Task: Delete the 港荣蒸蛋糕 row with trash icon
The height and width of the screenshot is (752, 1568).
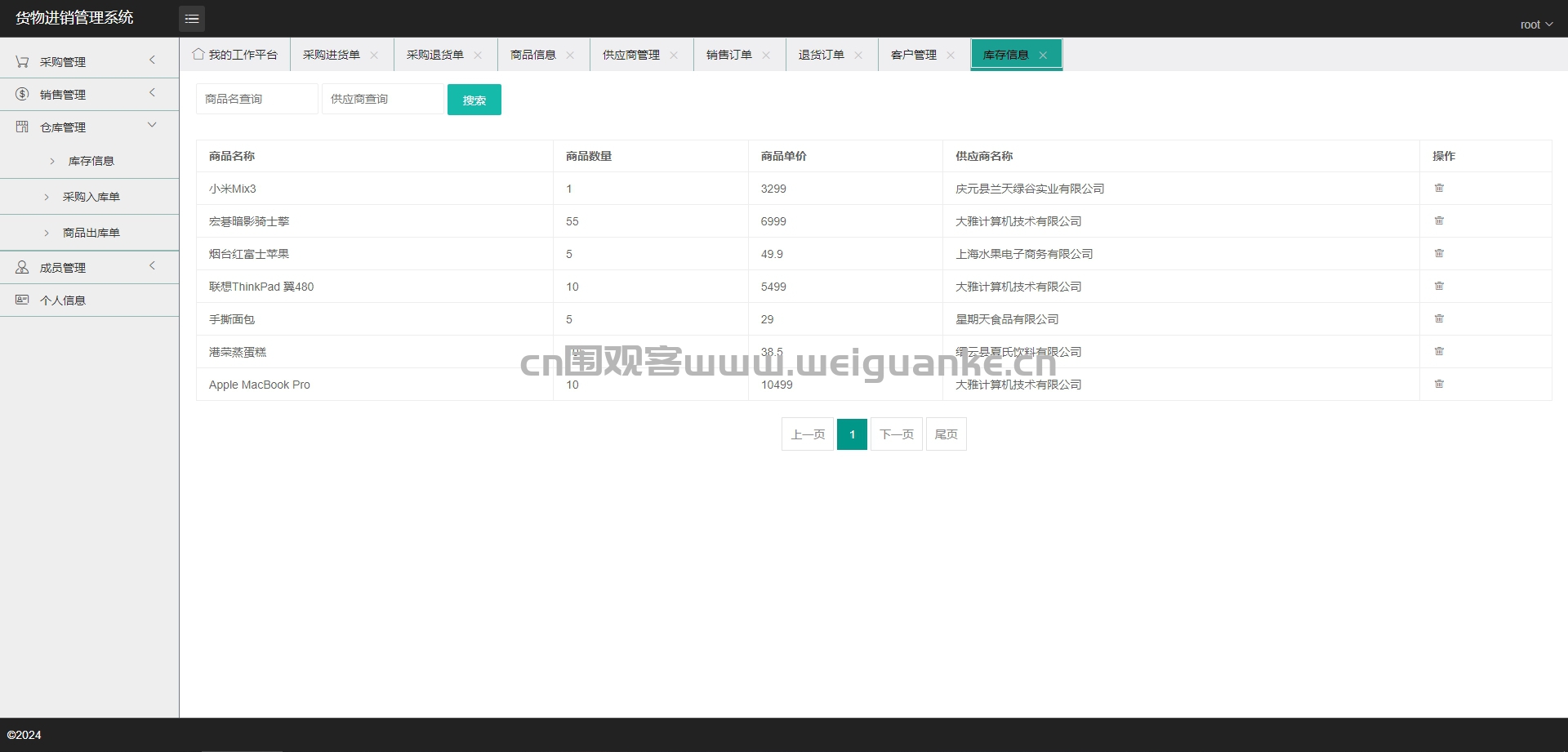Action: [1439, 351]
